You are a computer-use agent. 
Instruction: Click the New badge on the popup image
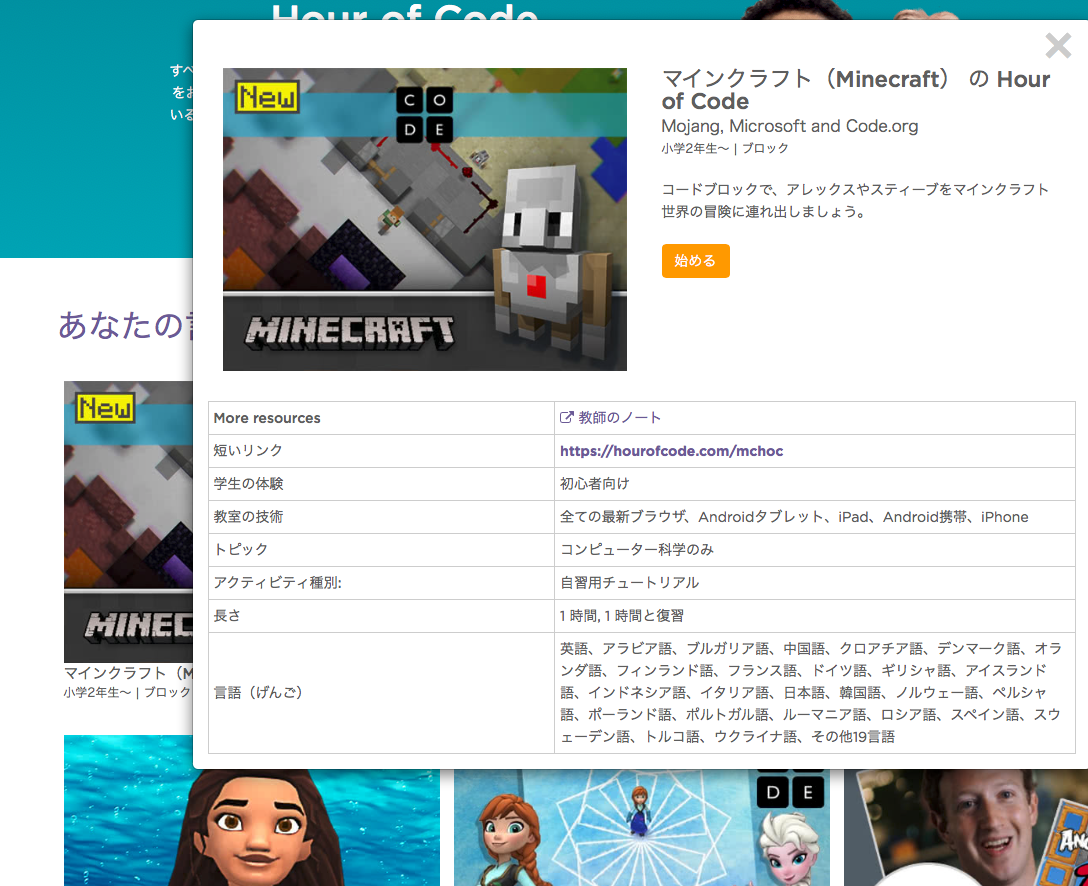[268, 98]
